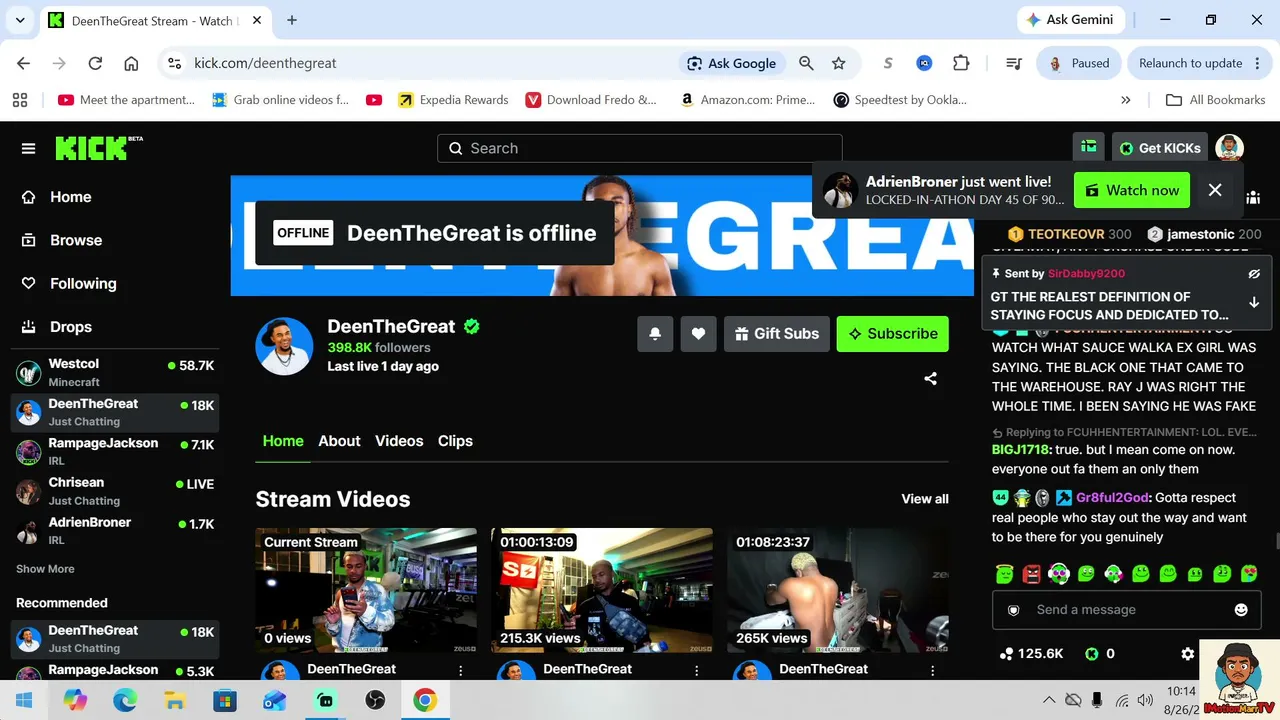Dismiss the AdrienBroner live notification
Viewport: 1280px width, 720px height.
[x=1215, y=190]
